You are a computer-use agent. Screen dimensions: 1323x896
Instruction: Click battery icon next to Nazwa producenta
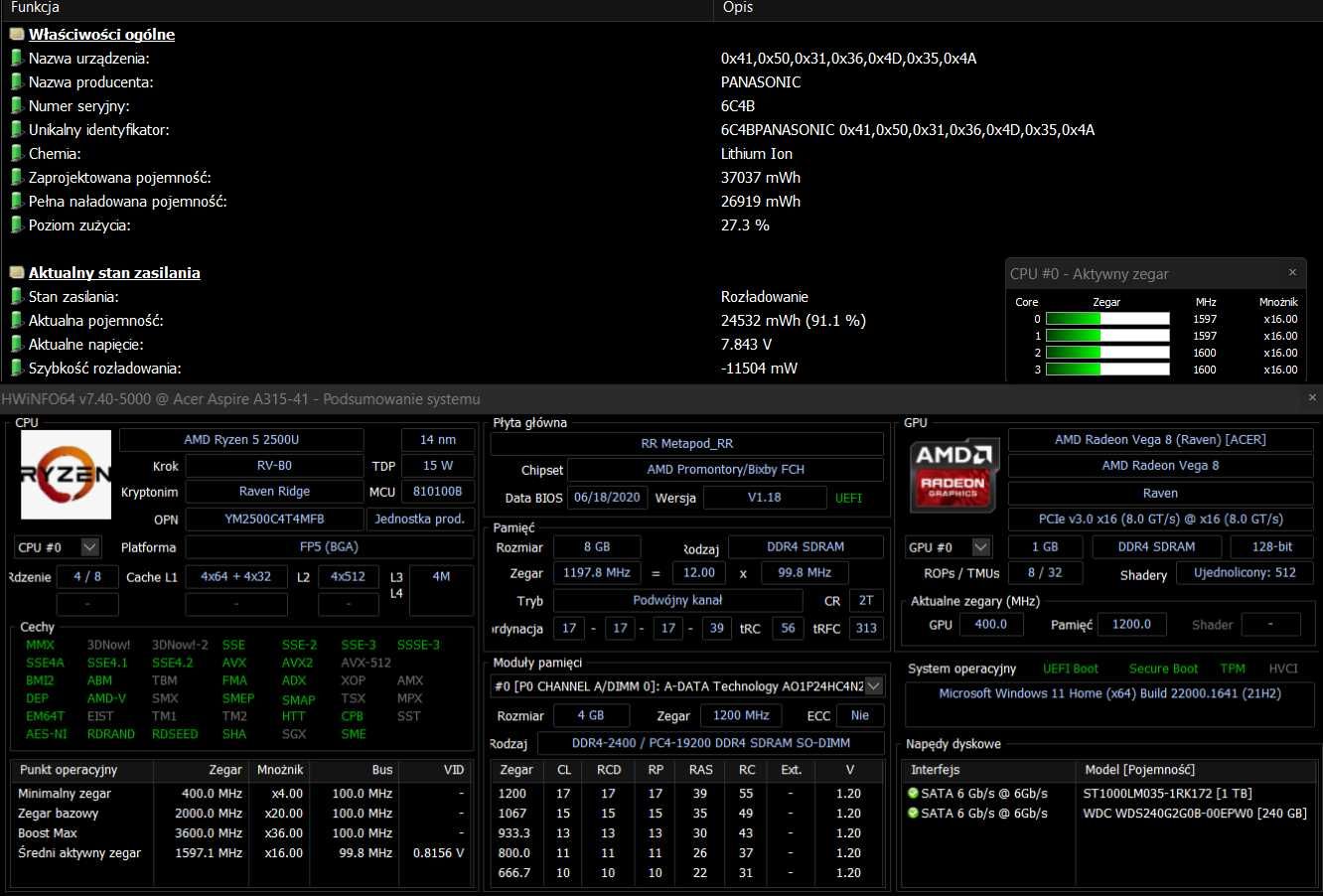click(17, 81)
